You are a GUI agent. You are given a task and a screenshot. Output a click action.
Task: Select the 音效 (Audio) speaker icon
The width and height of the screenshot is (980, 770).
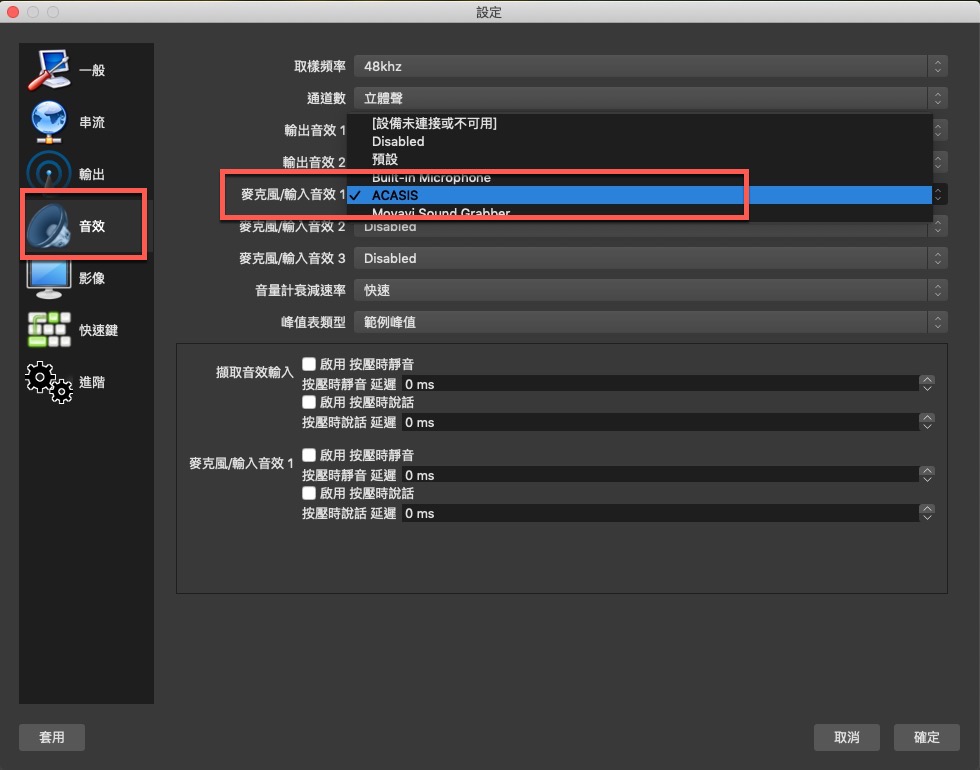49,226
